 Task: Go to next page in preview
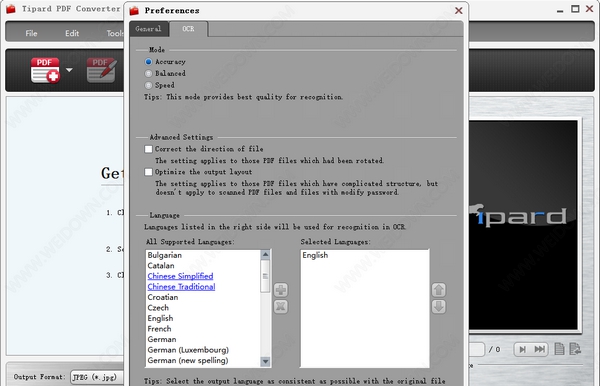[522, 349]
